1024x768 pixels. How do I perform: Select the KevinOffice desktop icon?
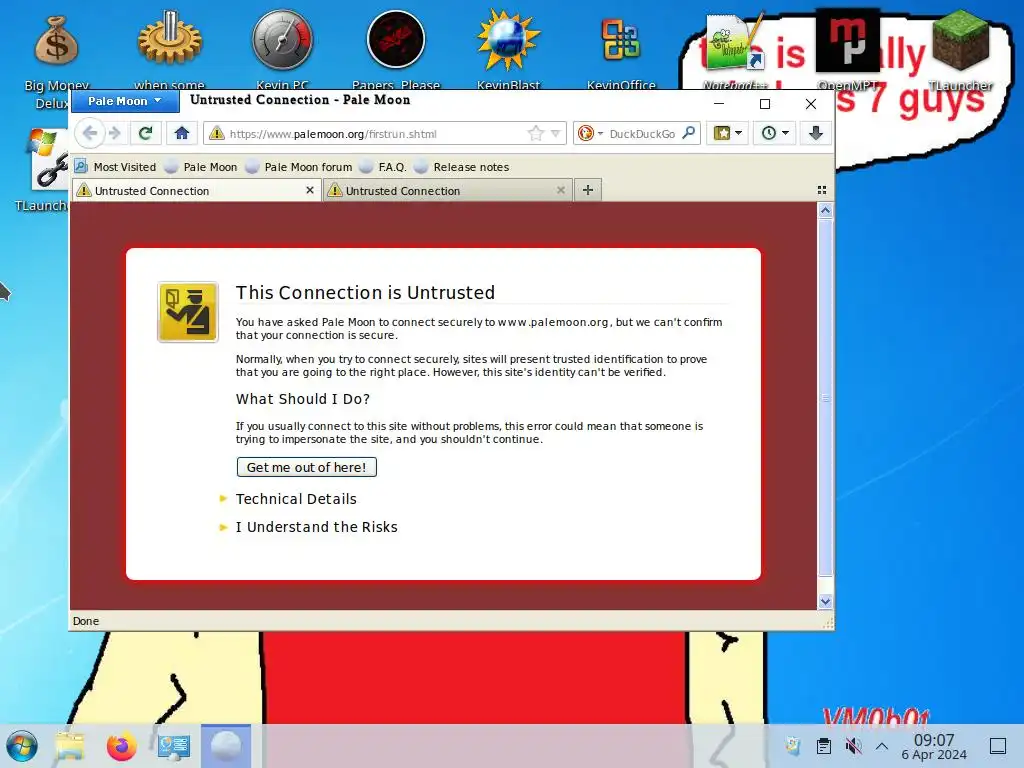click(x=621, y=51)
